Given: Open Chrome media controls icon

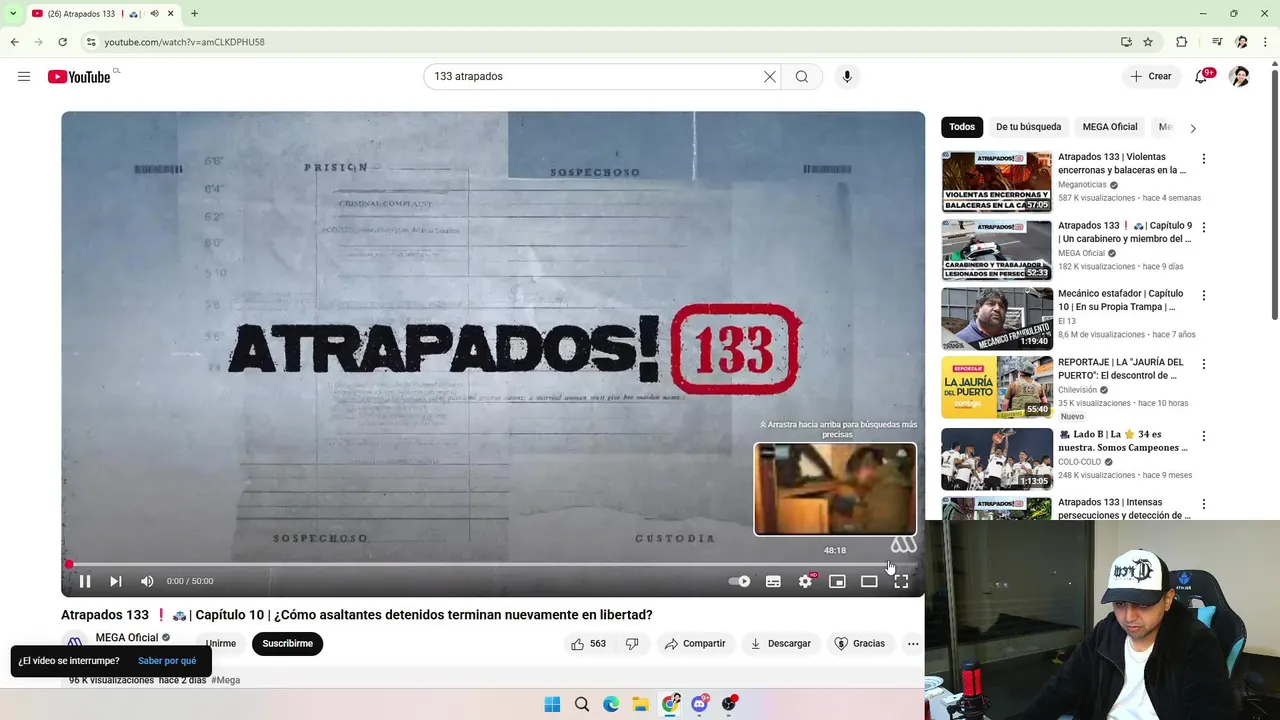Looking at the screenshot, I should point(1217,42).
